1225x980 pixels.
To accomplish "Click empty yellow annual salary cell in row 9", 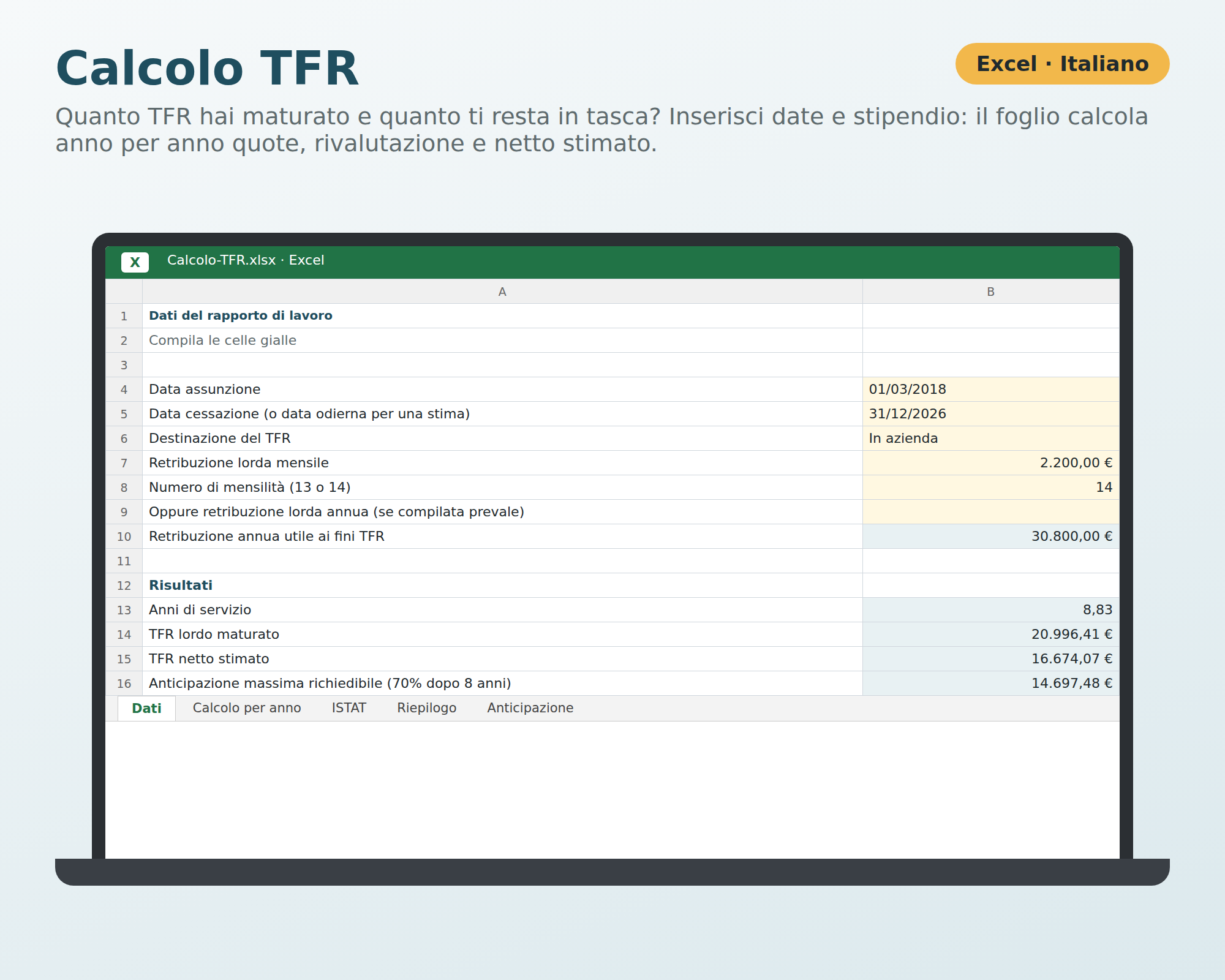I will coord(990,512).
